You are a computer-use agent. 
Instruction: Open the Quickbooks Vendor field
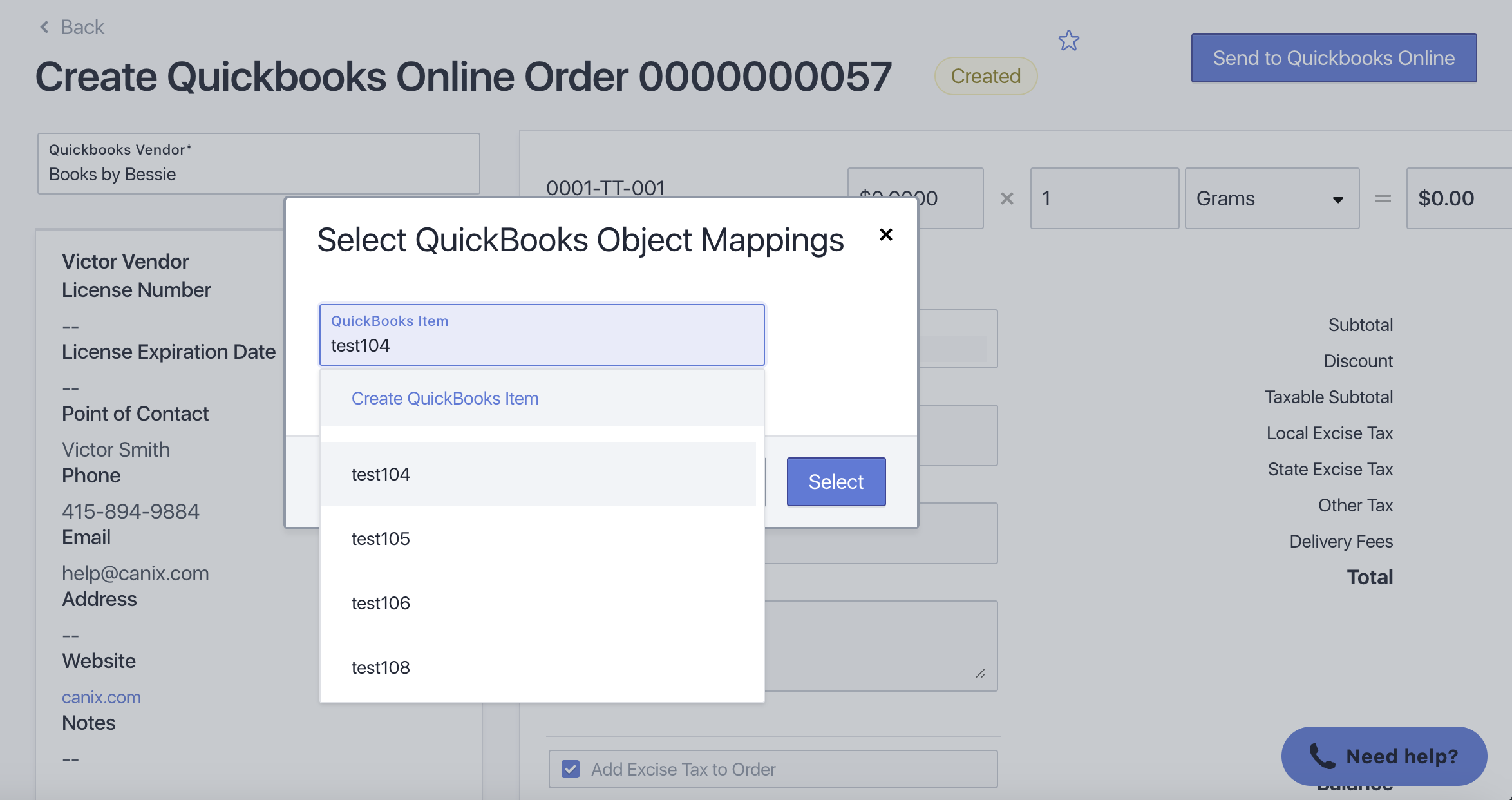[258, 164]
